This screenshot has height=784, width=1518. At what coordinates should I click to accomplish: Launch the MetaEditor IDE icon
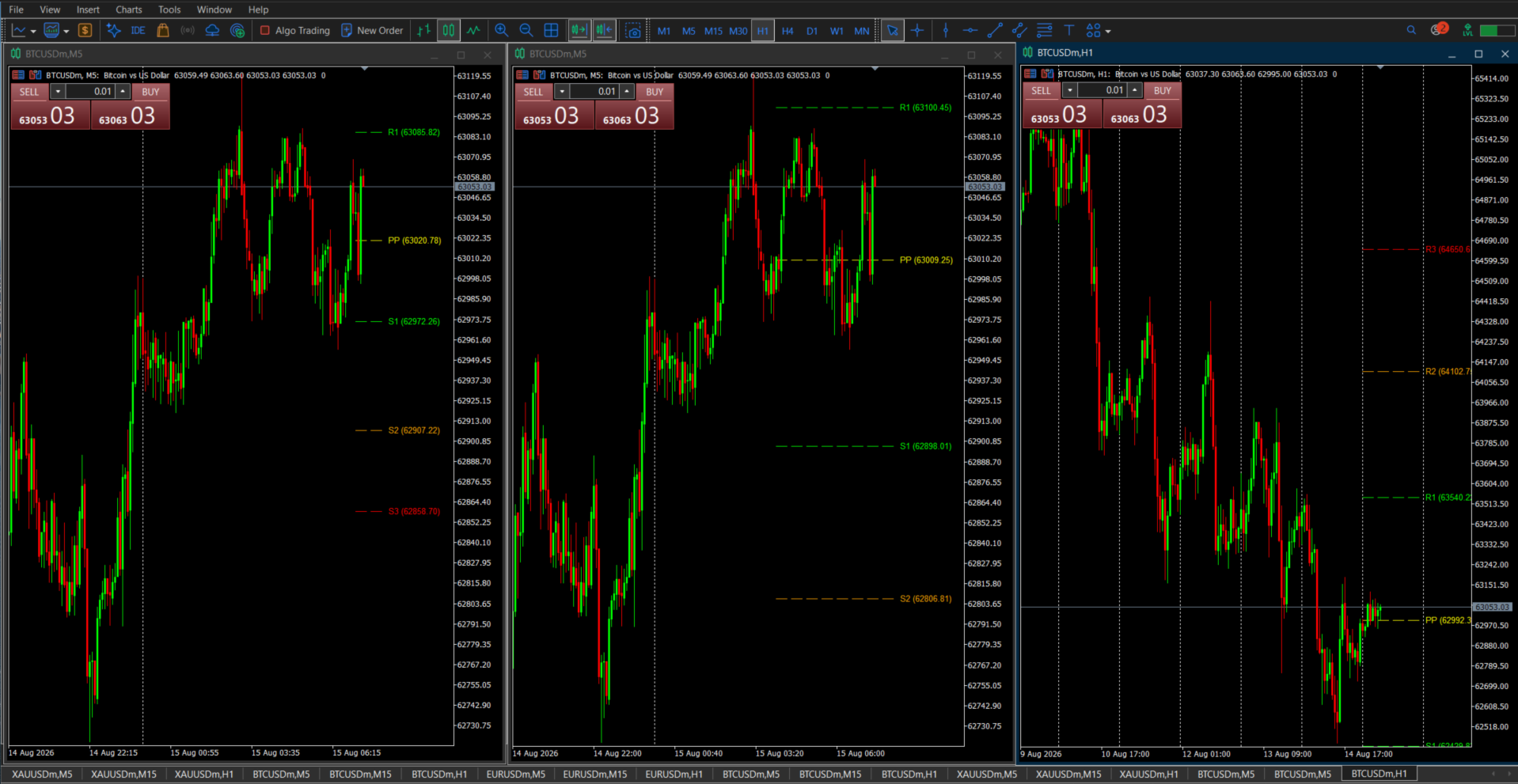(x=138, y=30)
